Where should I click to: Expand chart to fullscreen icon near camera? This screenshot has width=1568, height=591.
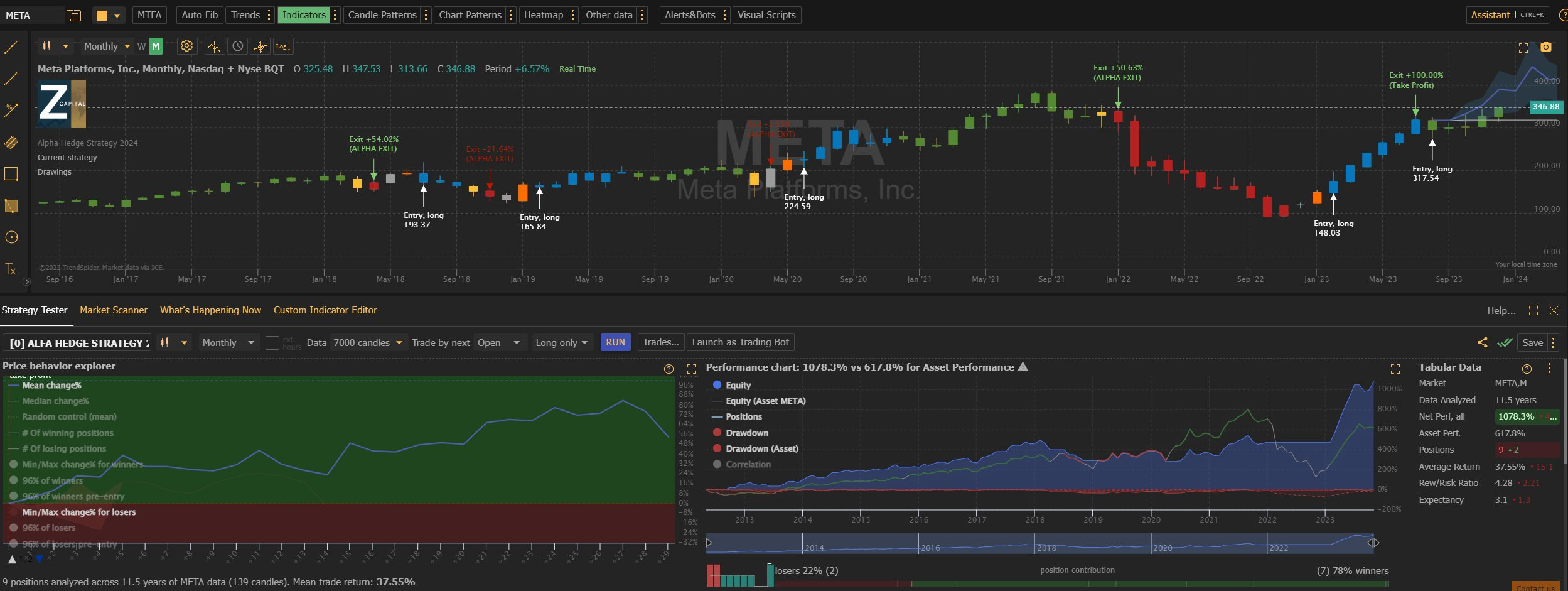(1523, 47)
